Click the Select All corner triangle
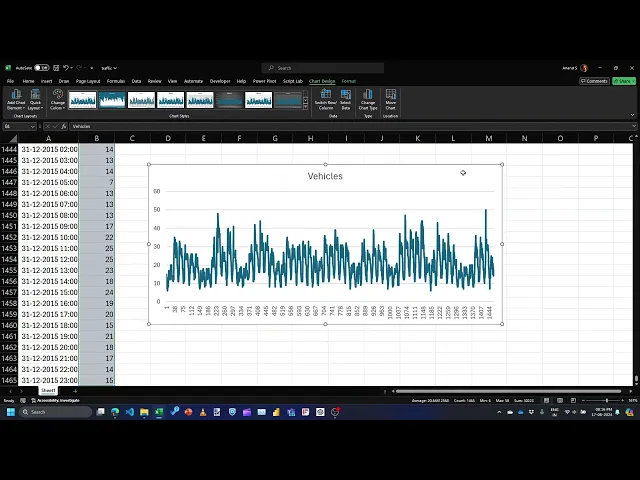The image size is (640, 480). click(13, 138)
